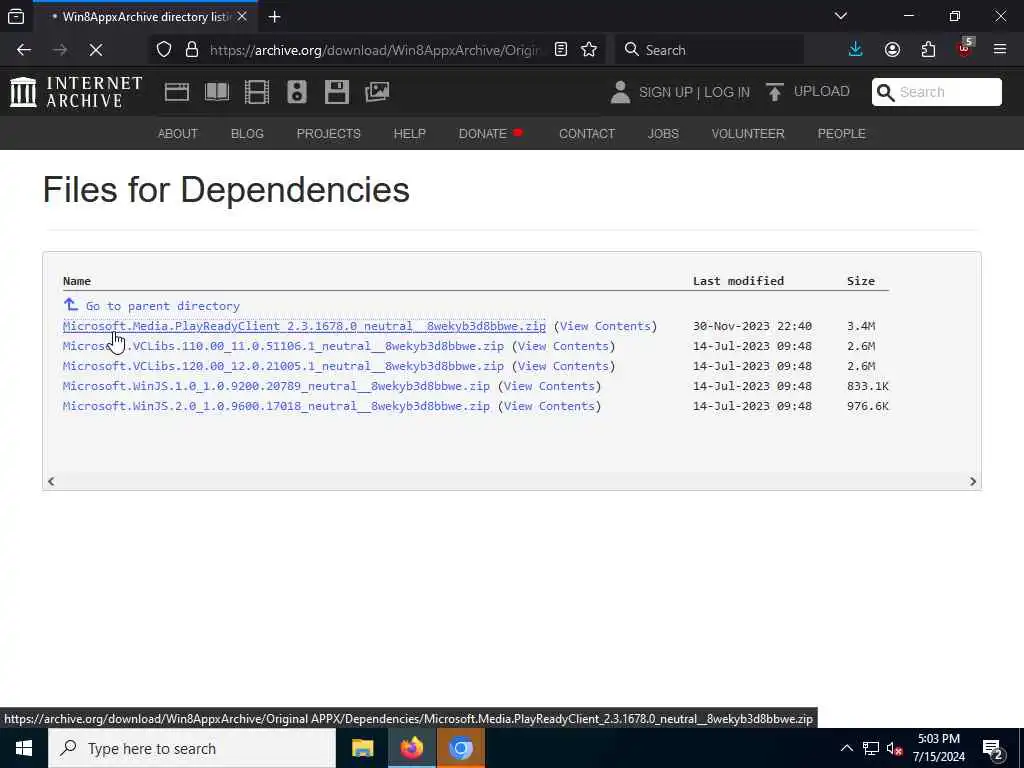Screen dimensions: 1024x768
Task: Open the JOBS menu item
Action: point(663,133)
